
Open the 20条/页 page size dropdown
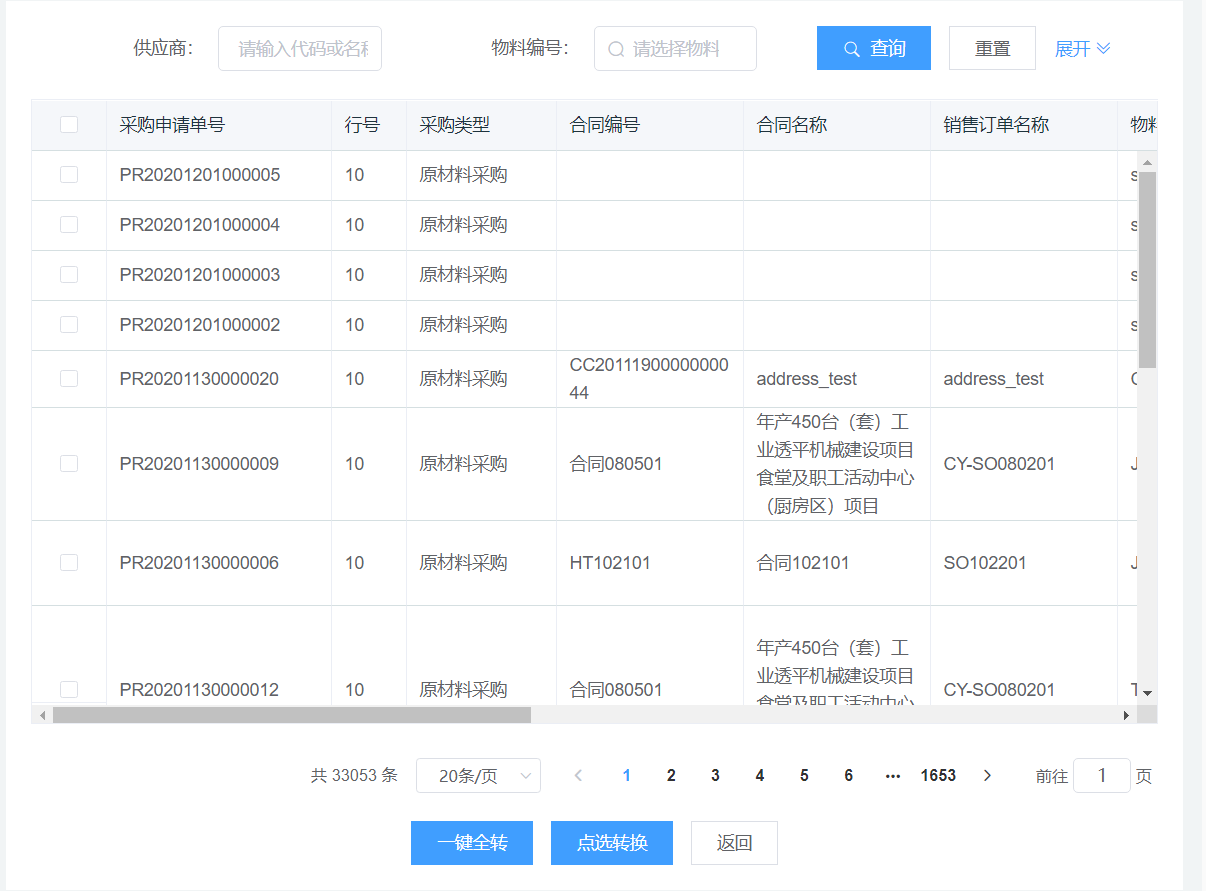(478, 776)
